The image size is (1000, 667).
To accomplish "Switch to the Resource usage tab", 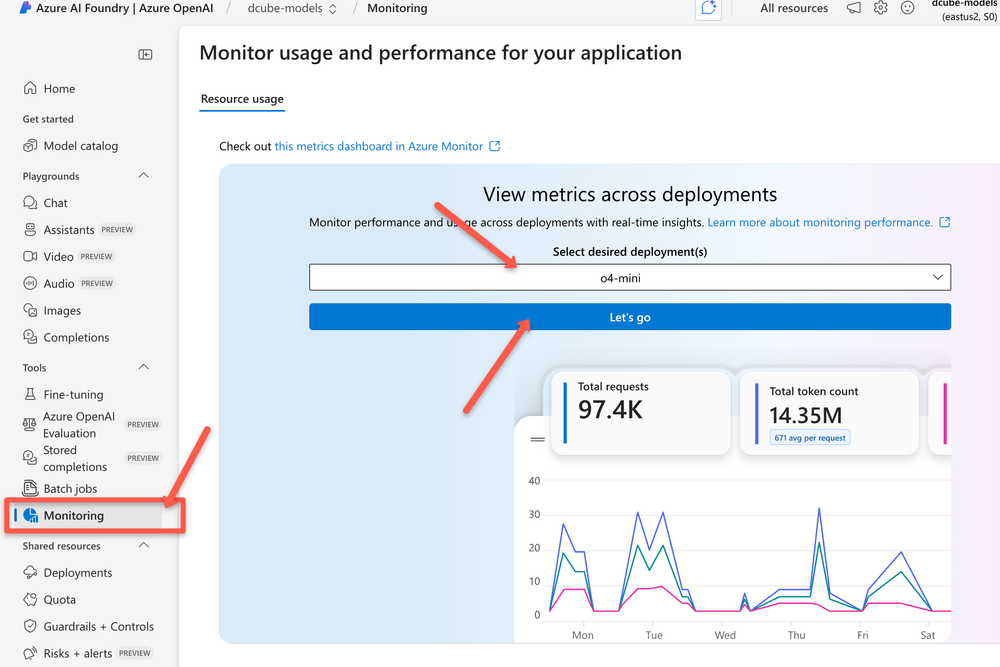I will click(x=242, y=99).
